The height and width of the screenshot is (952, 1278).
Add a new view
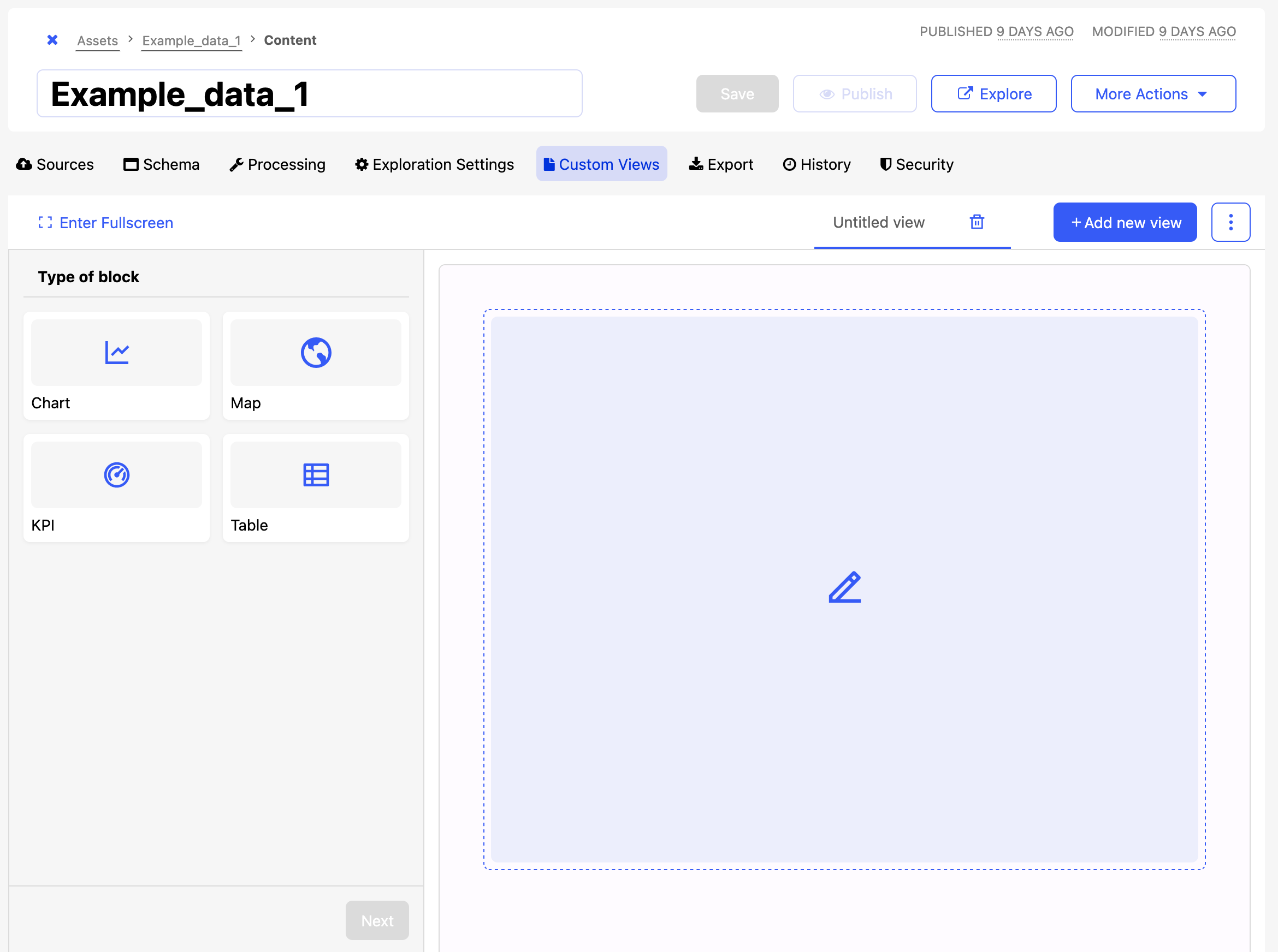pyautogui.click(x=1125, y=222)
